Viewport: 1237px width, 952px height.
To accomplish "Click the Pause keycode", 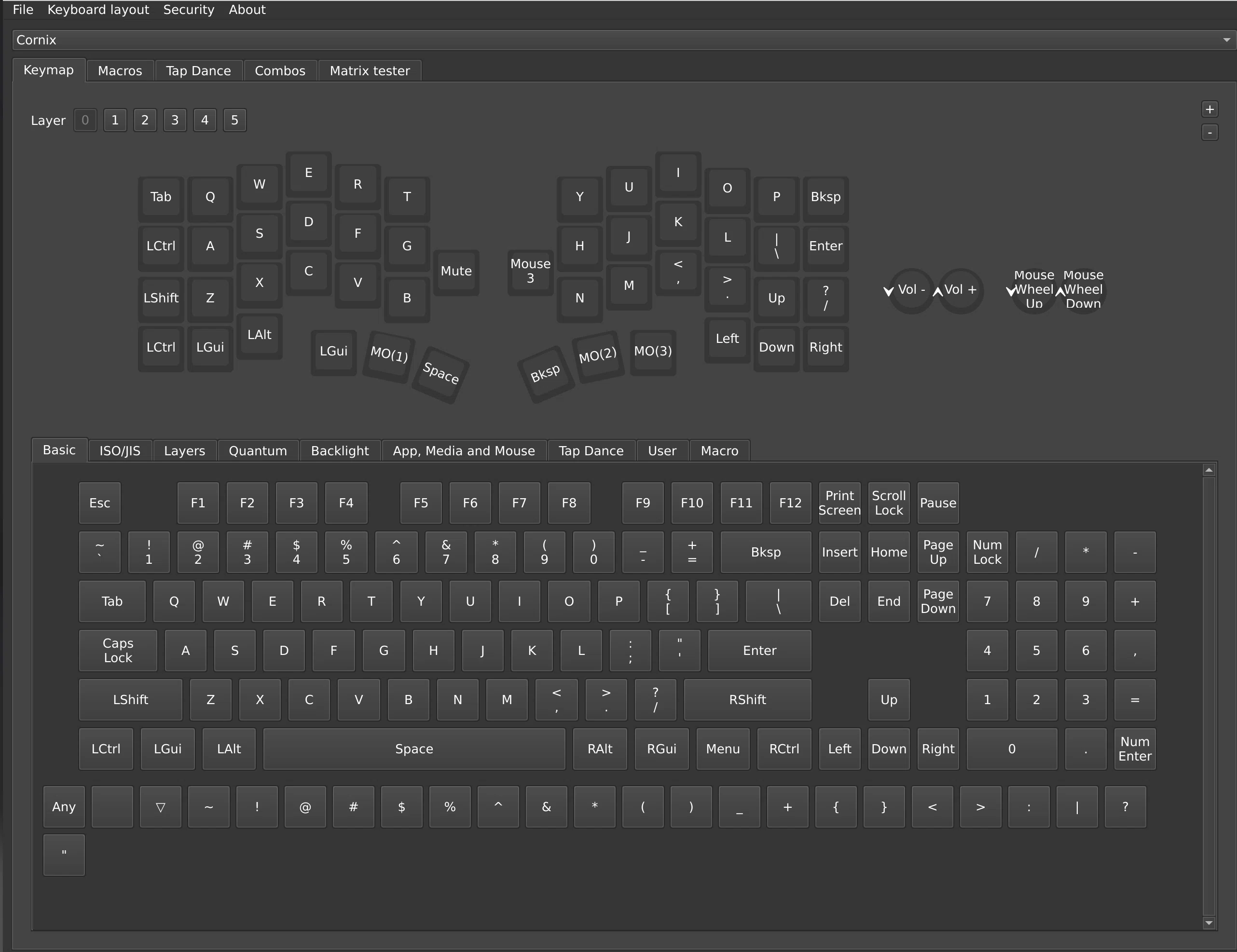I will 938,503.
